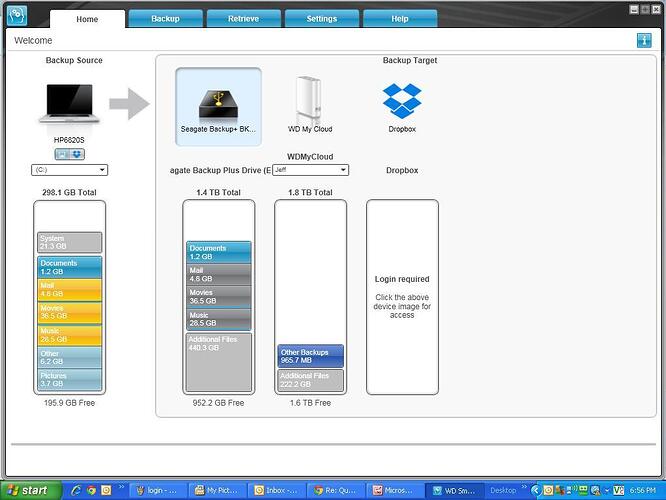Open the Inbox taskbar button
This screenshot has height=500, width=666.
[x=277, y=491]
